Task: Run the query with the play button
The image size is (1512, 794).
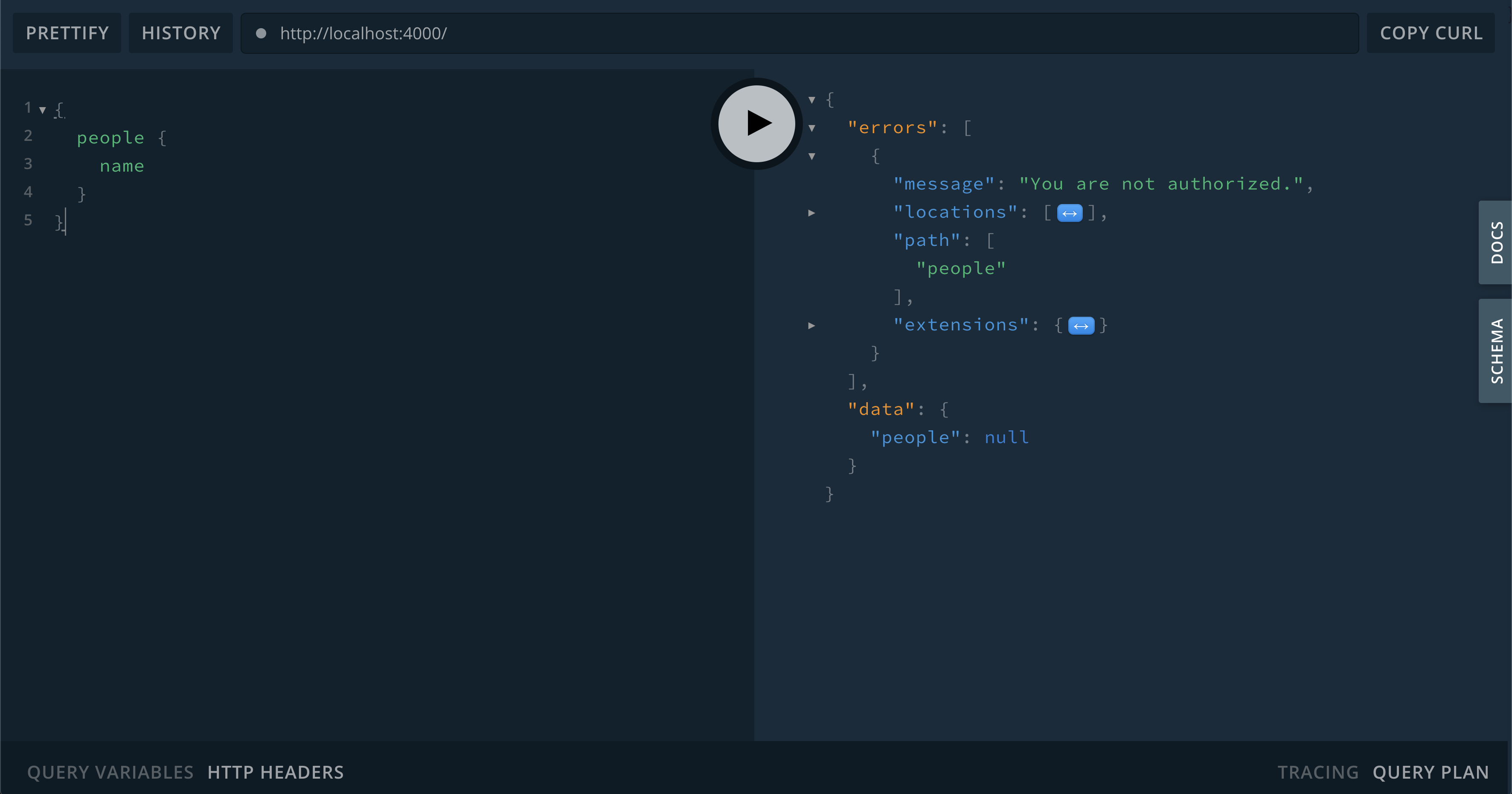Action: pyautogui.click(x=756, y=123)
